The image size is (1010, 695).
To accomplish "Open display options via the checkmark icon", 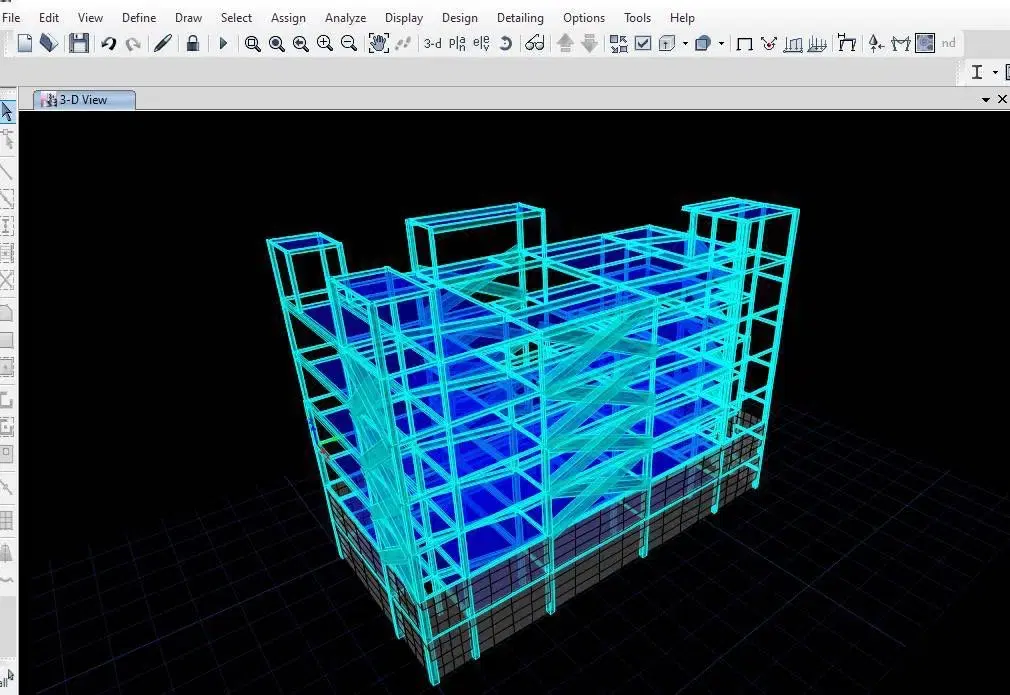I will click(643, 43).
